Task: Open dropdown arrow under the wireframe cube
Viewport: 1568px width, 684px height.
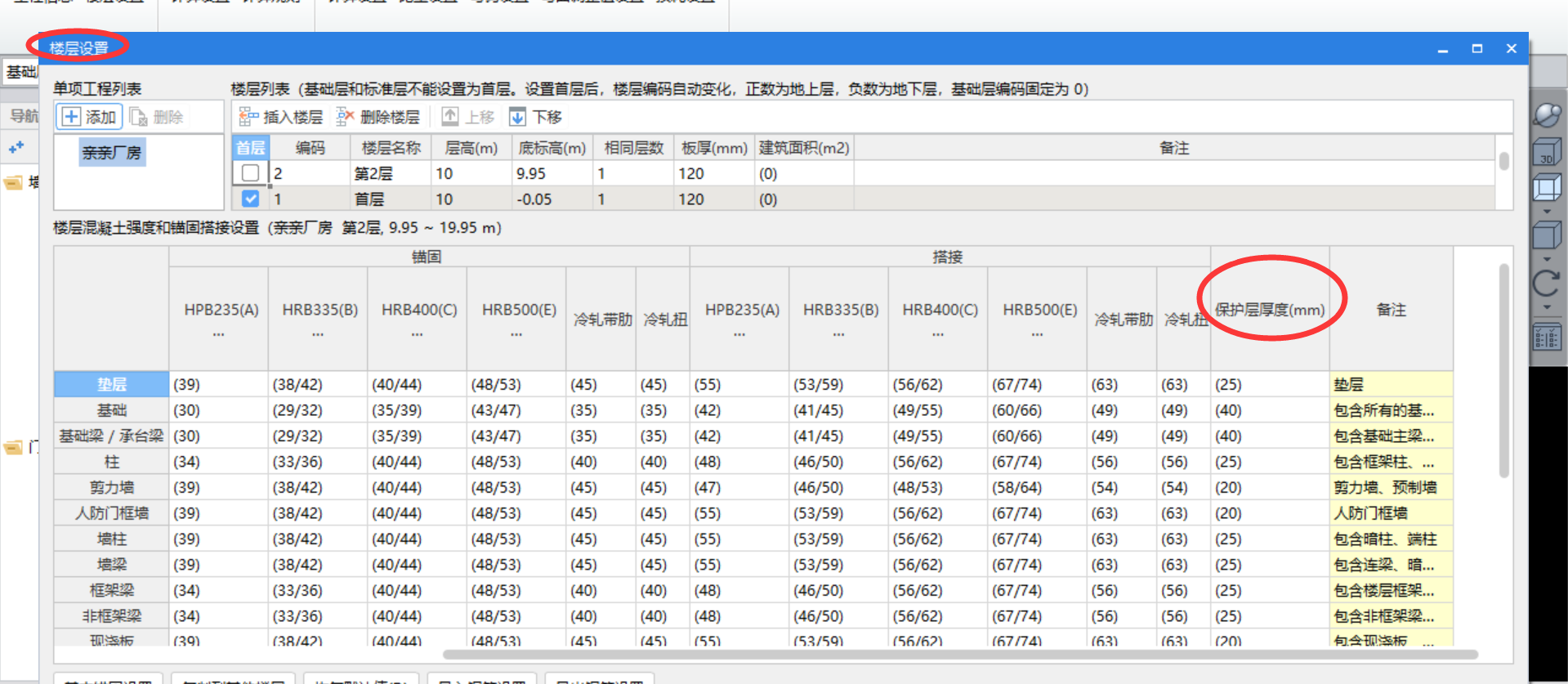Action: (x=1547, y=212)
